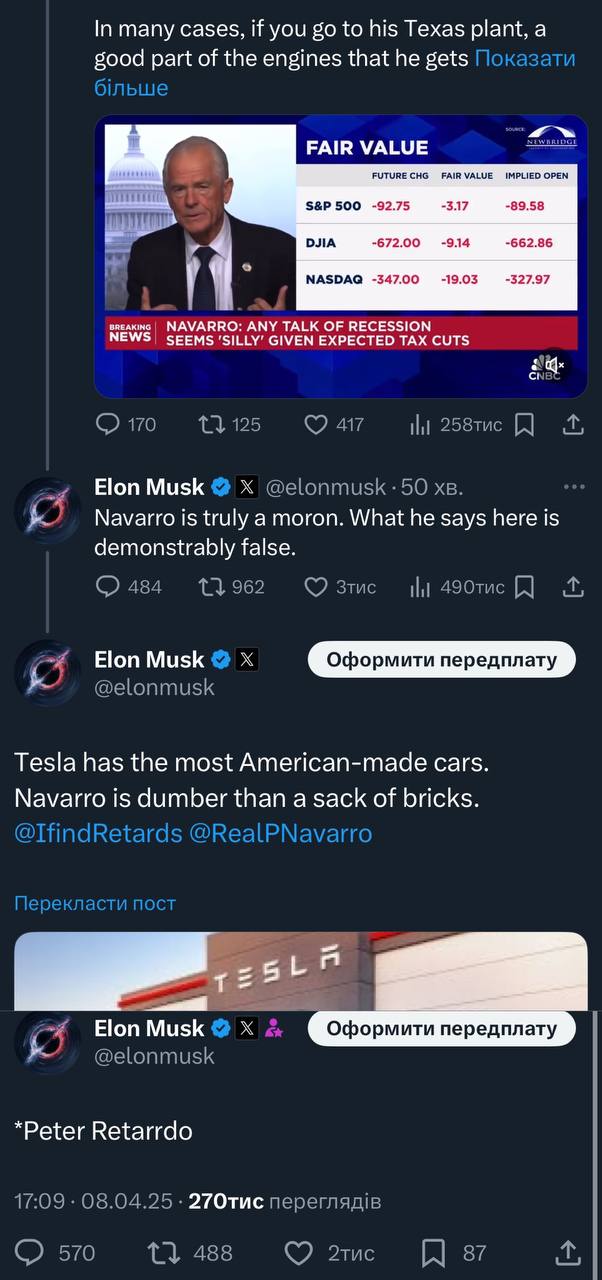Image resolution: width=602 pixels, height=1280 pixels.
Task: Reply to the 'truly a moron' tweet
Action: (108, 587)
